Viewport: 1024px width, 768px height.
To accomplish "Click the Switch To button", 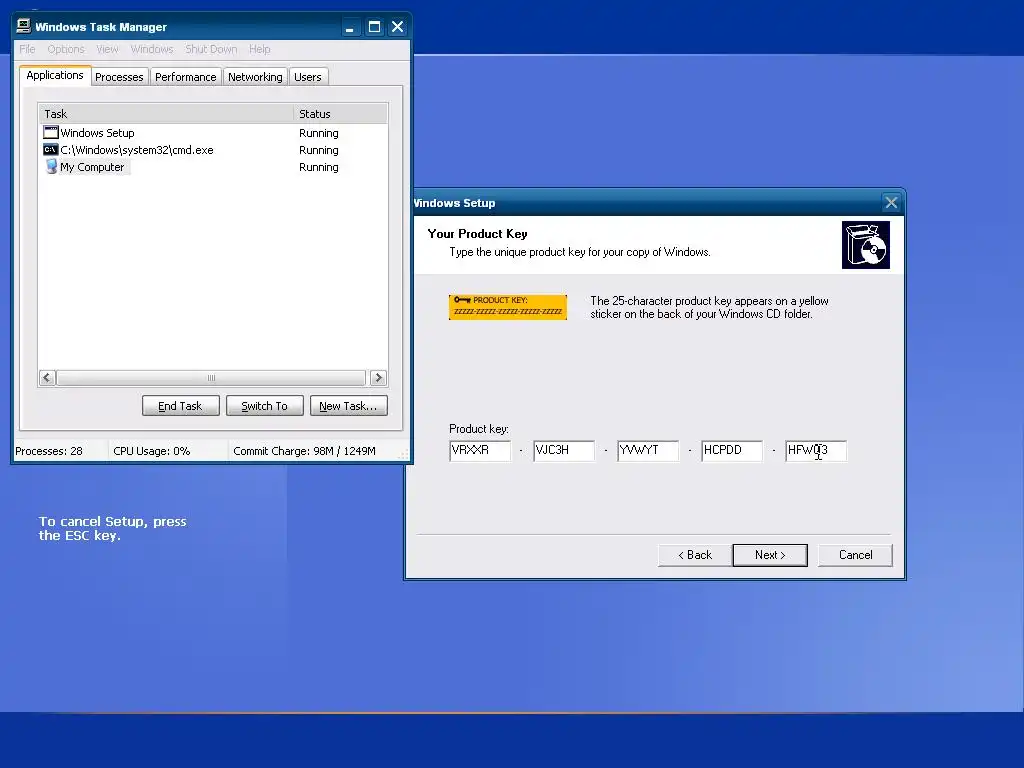I will [264, 406].
